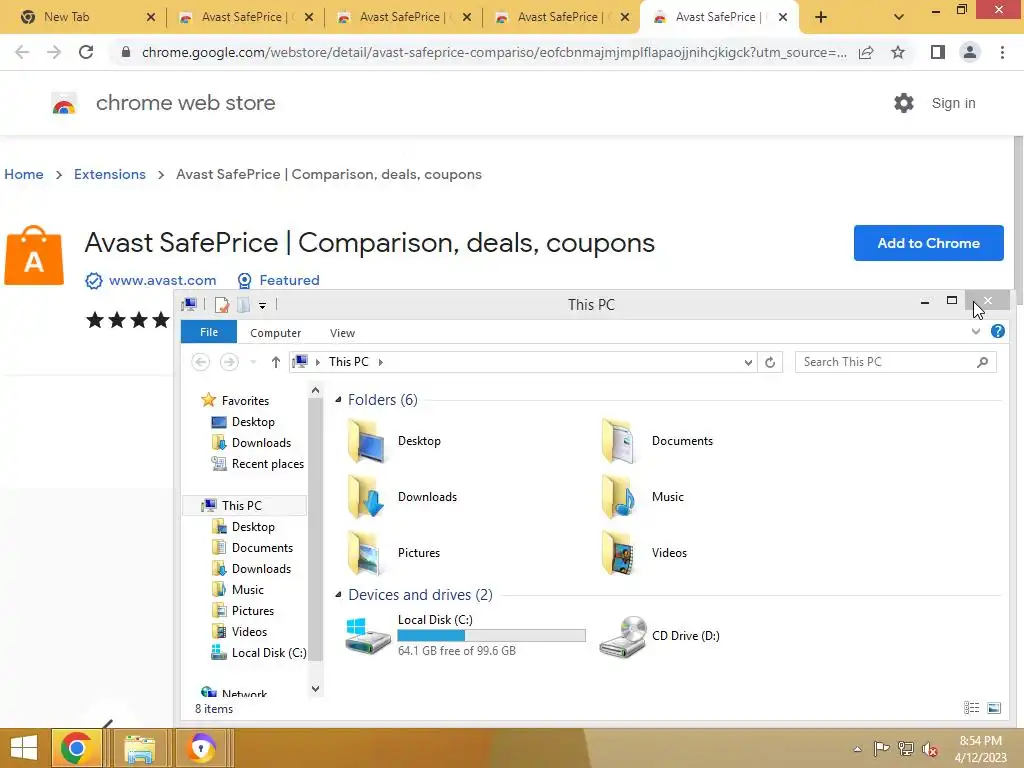Open Chrome side panel icon
This screenshot has width=1024, height=768.
(x=938, y=52)
